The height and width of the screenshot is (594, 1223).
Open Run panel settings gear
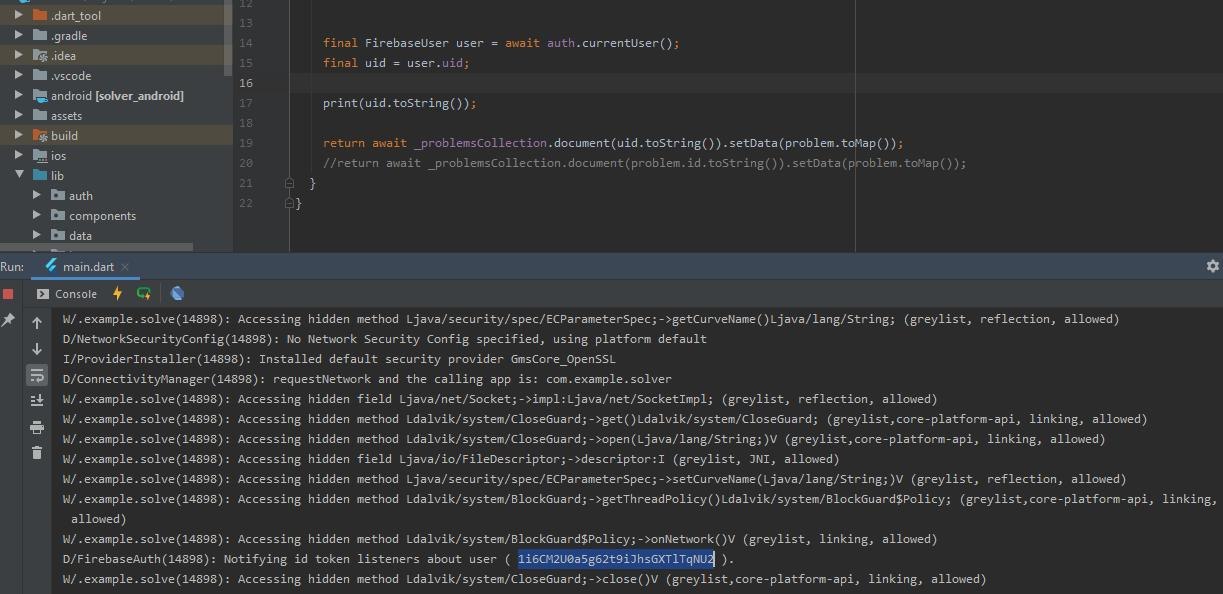[1212, 266]
